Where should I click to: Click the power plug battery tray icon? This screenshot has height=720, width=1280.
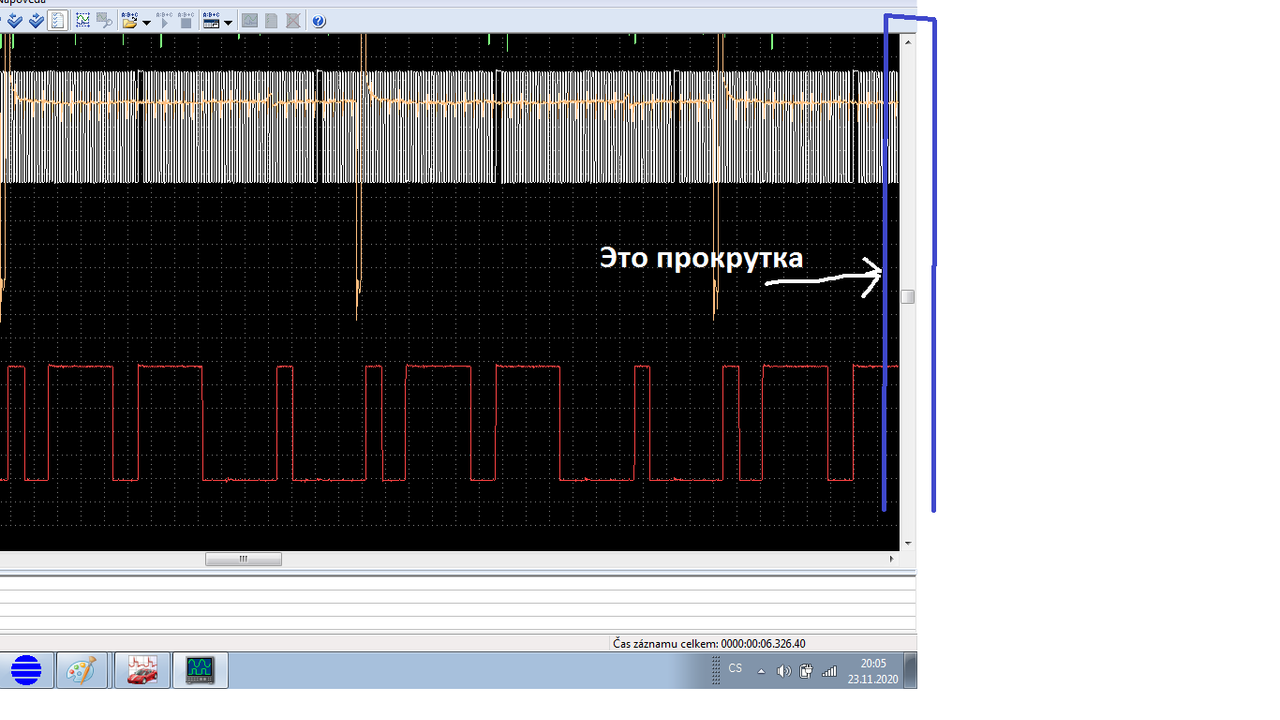806,671
